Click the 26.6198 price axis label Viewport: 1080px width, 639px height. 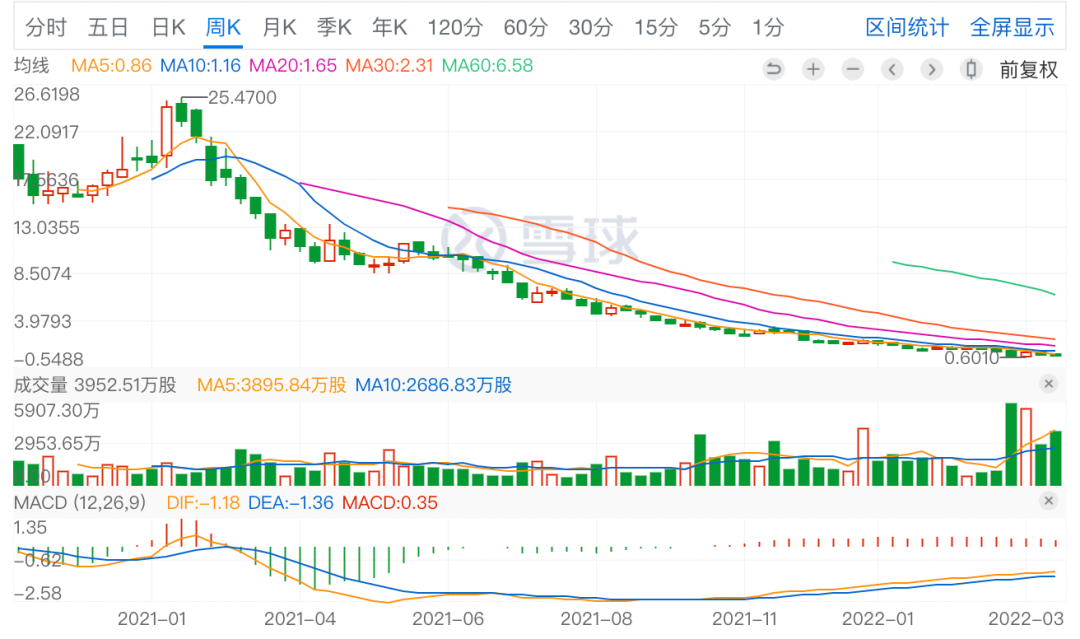(47, 94)
